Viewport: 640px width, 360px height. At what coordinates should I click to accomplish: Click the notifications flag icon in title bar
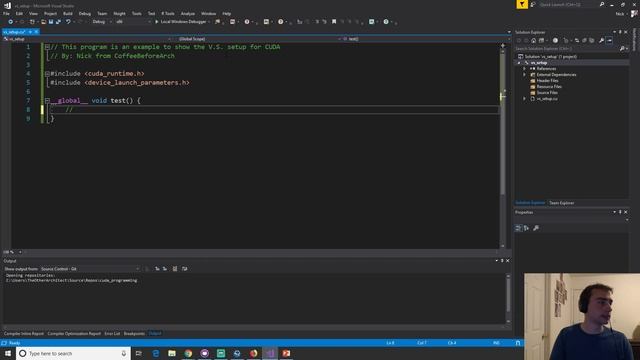tap(522, 4)
